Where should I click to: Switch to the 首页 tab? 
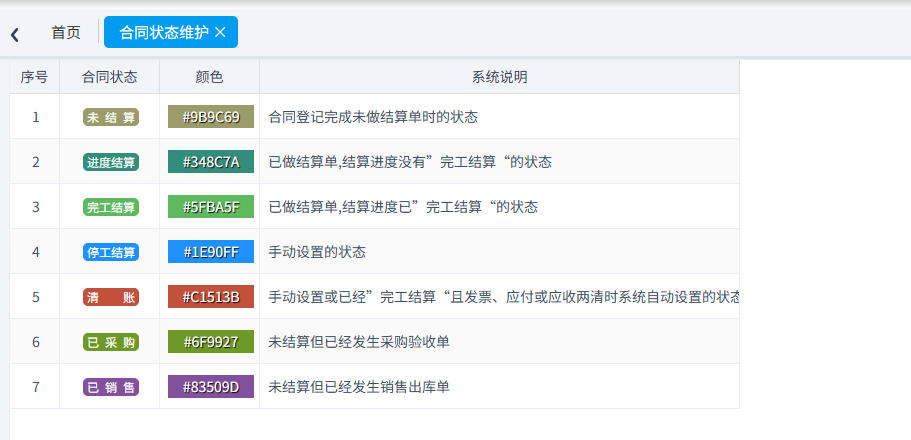pyautogui.click(x=66, y=33)
